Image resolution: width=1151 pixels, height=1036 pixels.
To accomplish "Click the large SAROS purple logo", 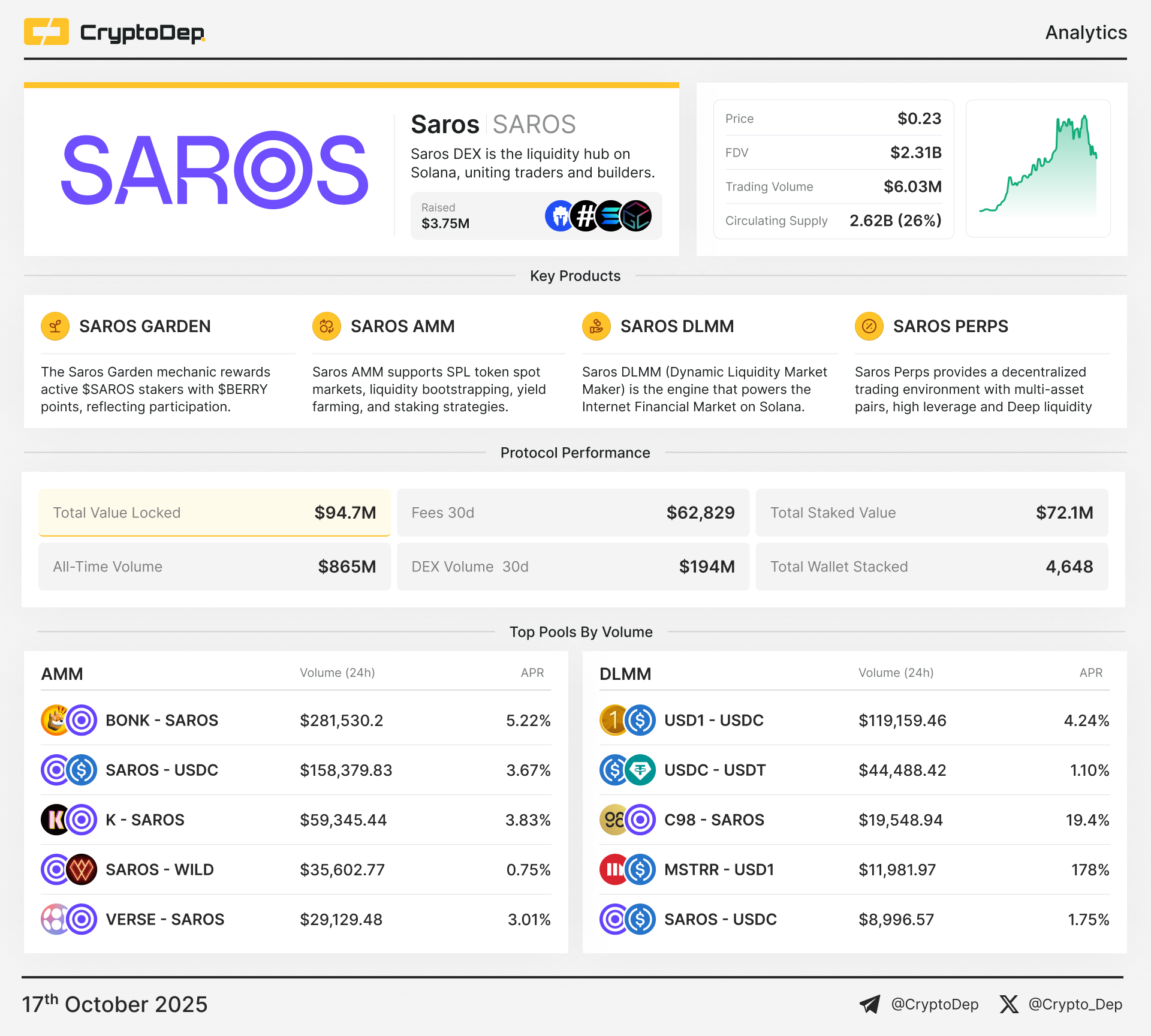I will 215,170.
